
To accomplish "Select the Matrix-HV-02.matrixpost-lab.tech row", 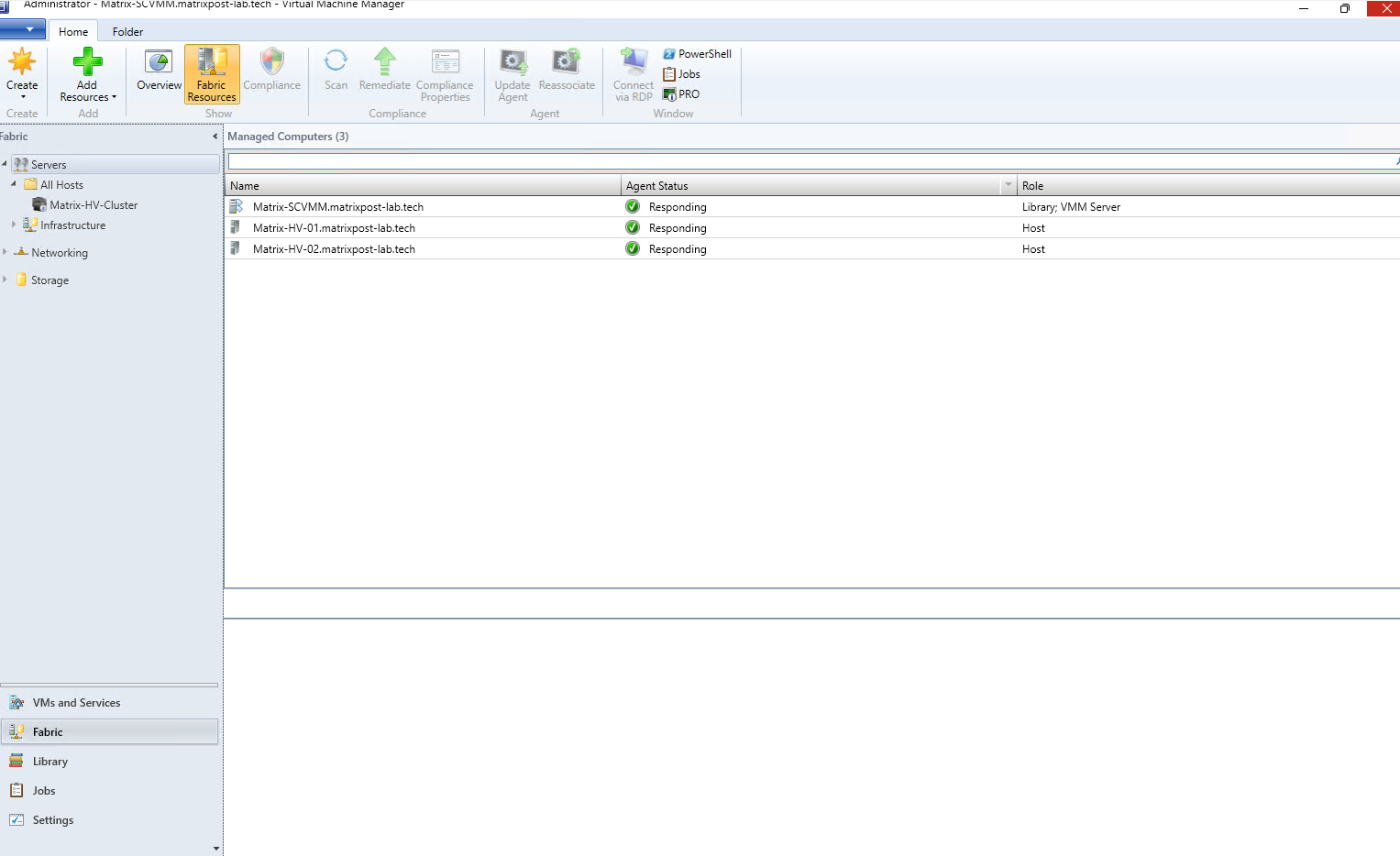I will pos(812,249).
